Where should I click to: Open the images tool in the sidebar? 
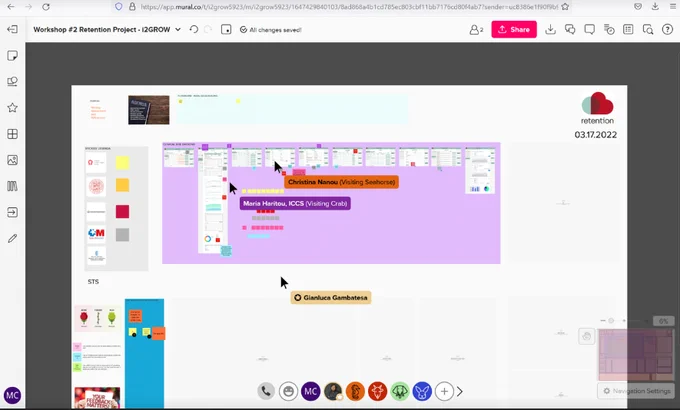tap(12, 160)
